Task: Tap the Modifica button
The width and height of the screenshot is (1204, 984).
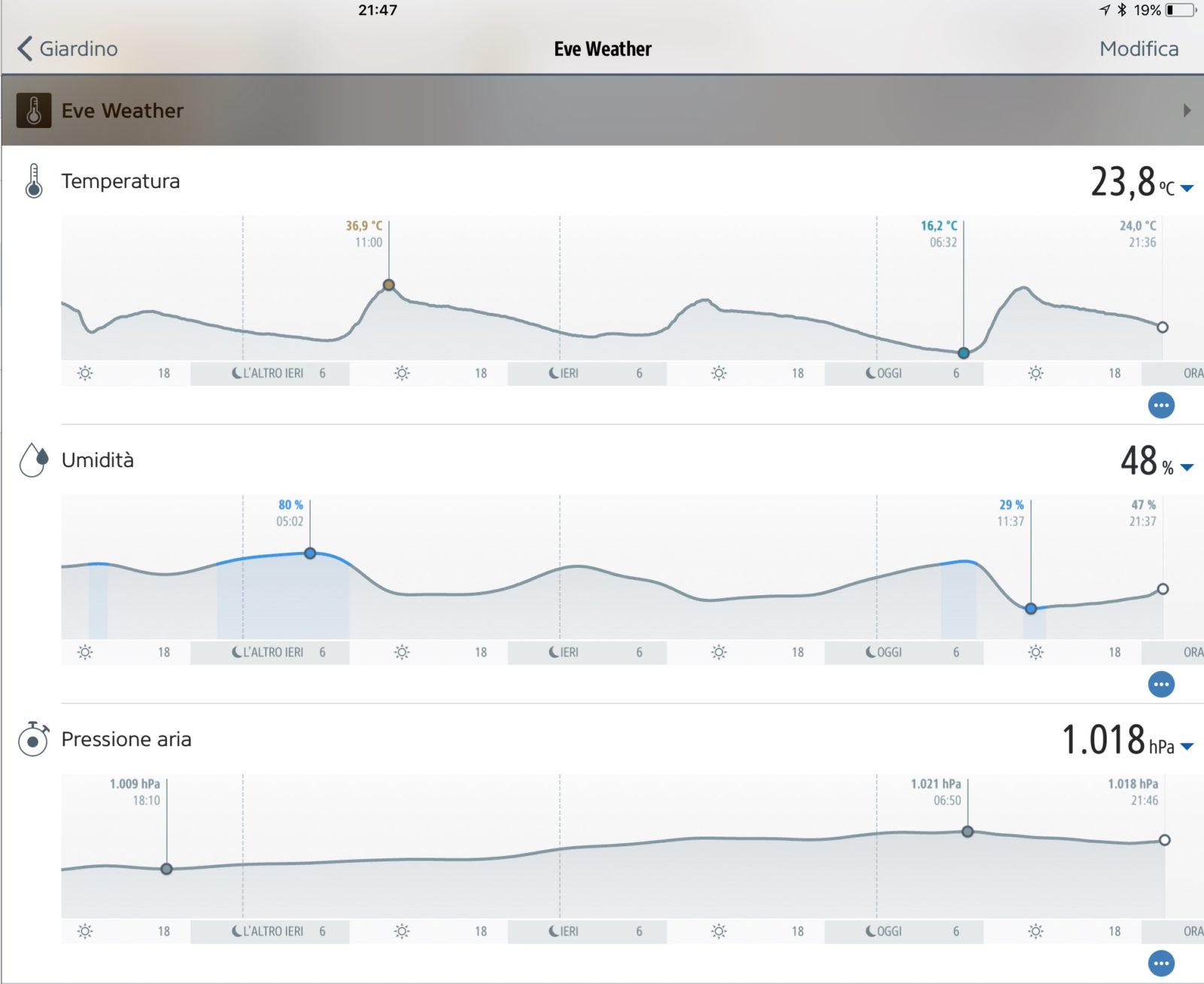Action: pyautogui.click(x=1139, y=49)
